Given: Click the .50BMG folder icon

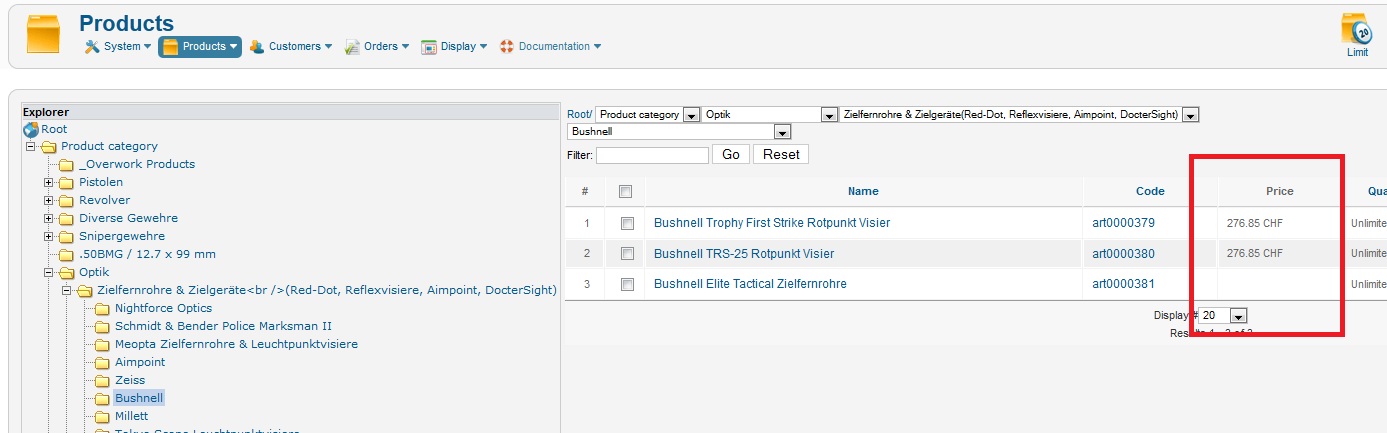Looking at the screenshot, I should 67,254.
